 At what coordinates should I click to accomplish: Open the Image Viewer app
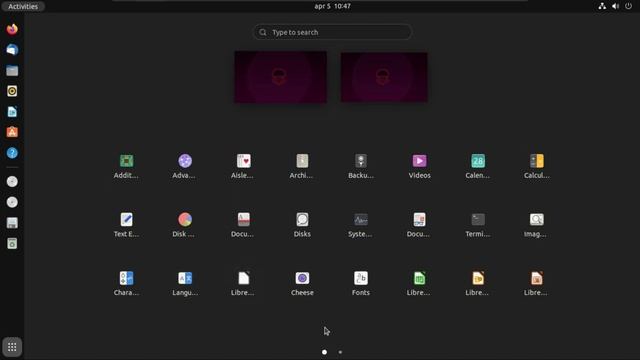point(537,225)
